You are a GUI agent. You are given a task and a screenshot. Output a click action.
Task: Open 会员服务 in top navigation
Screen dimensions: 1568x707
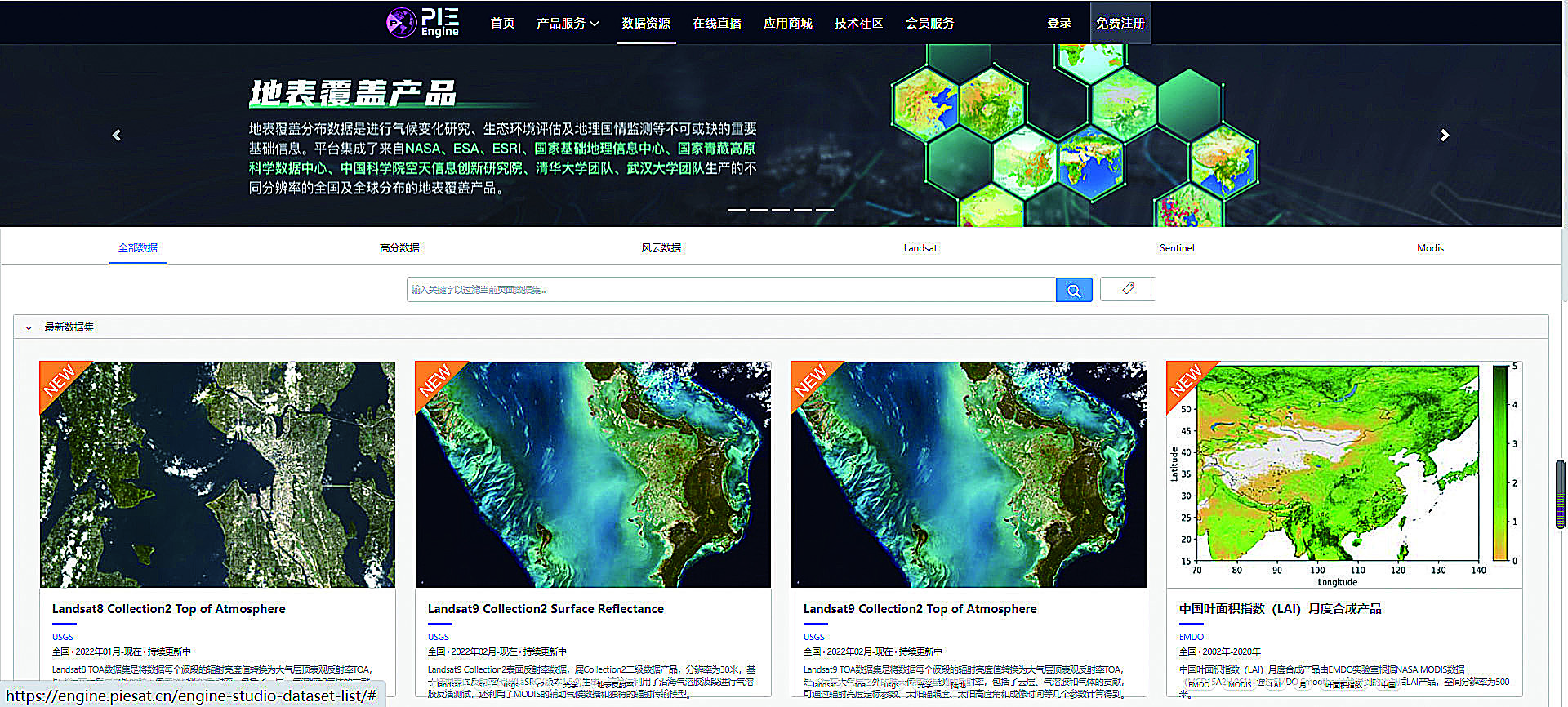(930, 23)
